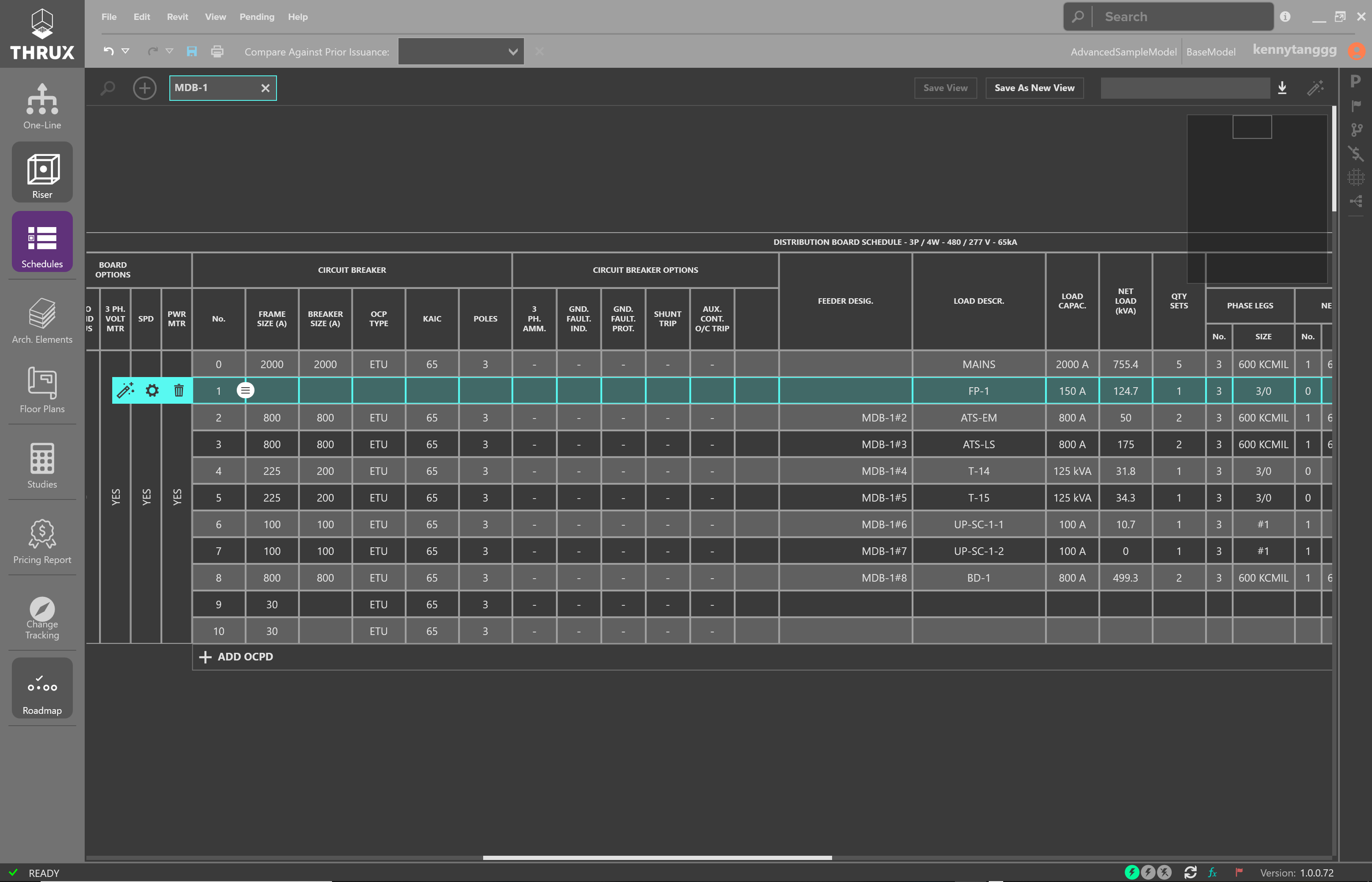Click the horizontal scrollbar thumb

click(657, 857)
